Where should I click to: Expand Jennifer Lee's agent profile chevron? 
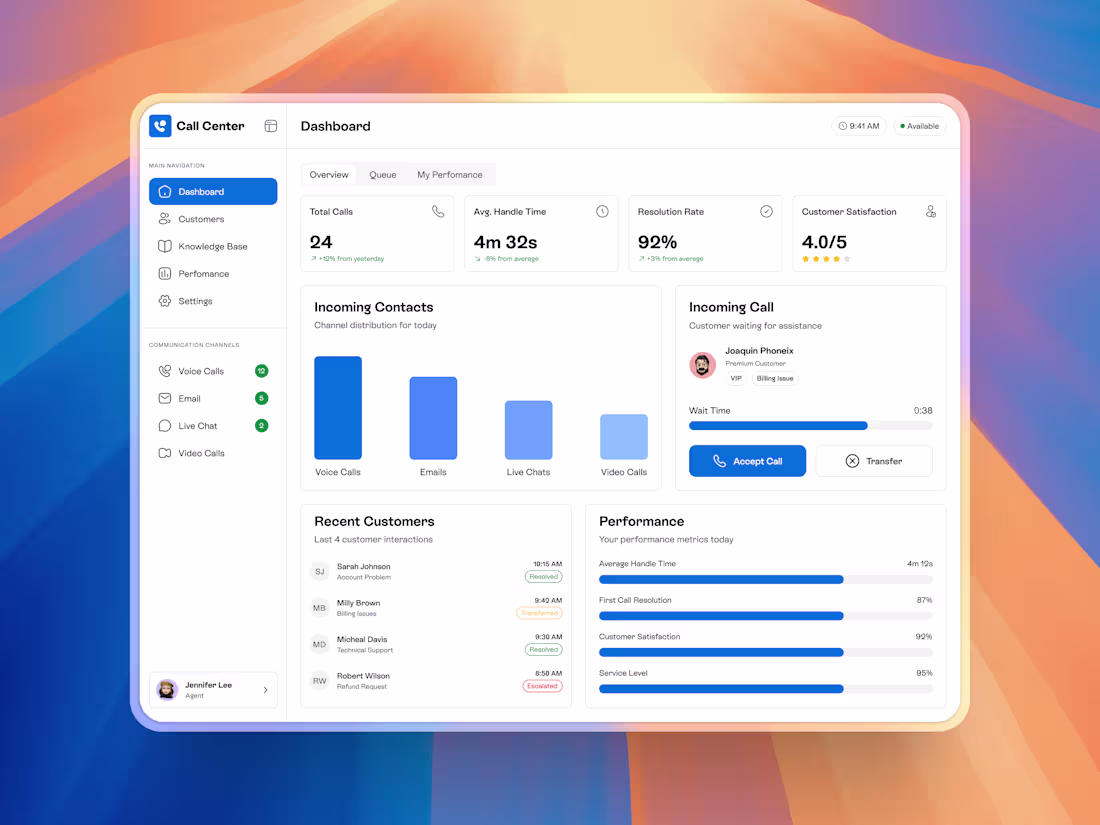(265, 689)
